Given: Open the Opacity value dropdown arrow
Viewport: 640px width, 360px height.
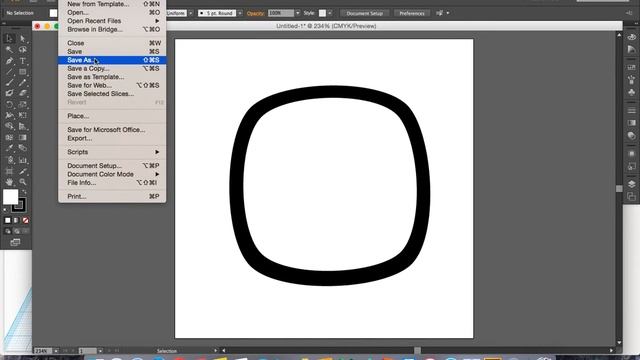Looking at the screenshot, I should pyautogui.click(x=298, y=13).
